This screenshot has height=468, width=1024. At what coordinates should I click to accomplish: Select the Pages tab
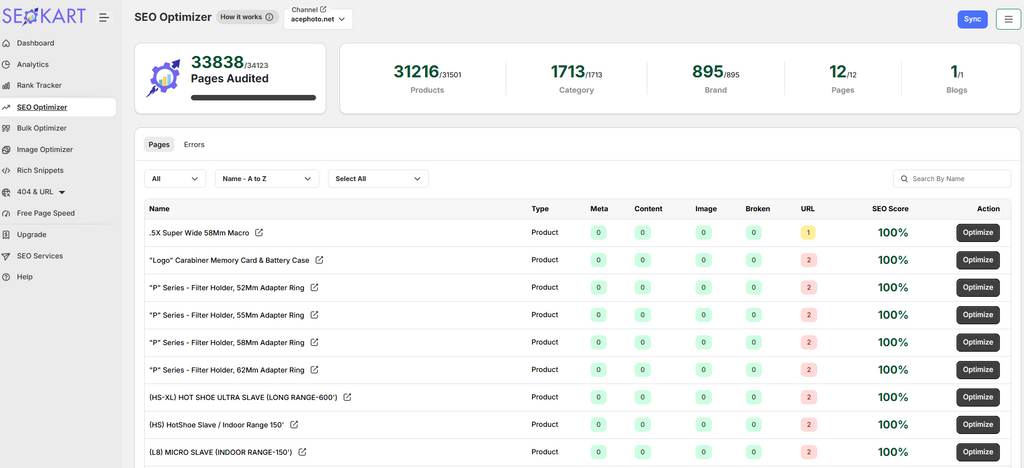click(x=159, y=145)
